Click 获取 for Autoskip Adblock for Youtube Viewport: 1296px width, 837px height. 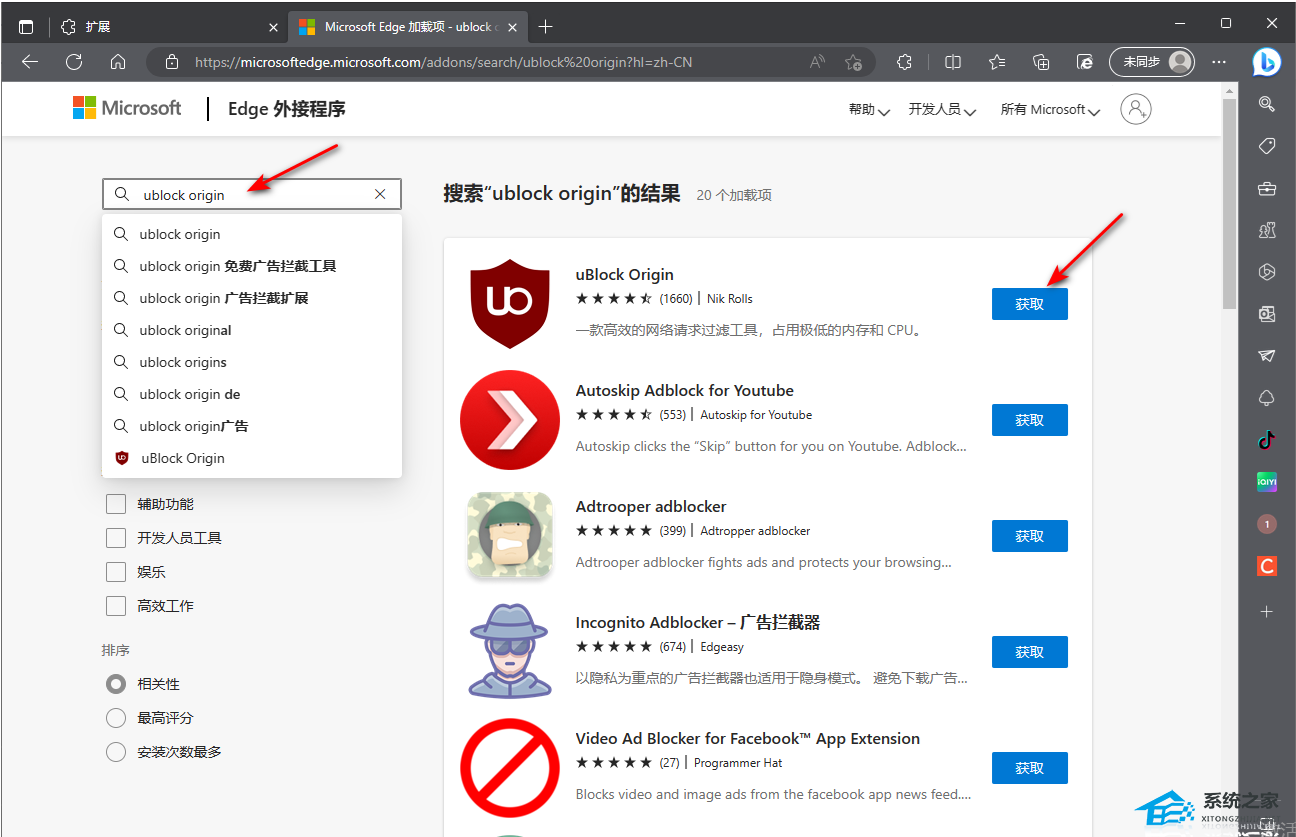coord(1029,420)
